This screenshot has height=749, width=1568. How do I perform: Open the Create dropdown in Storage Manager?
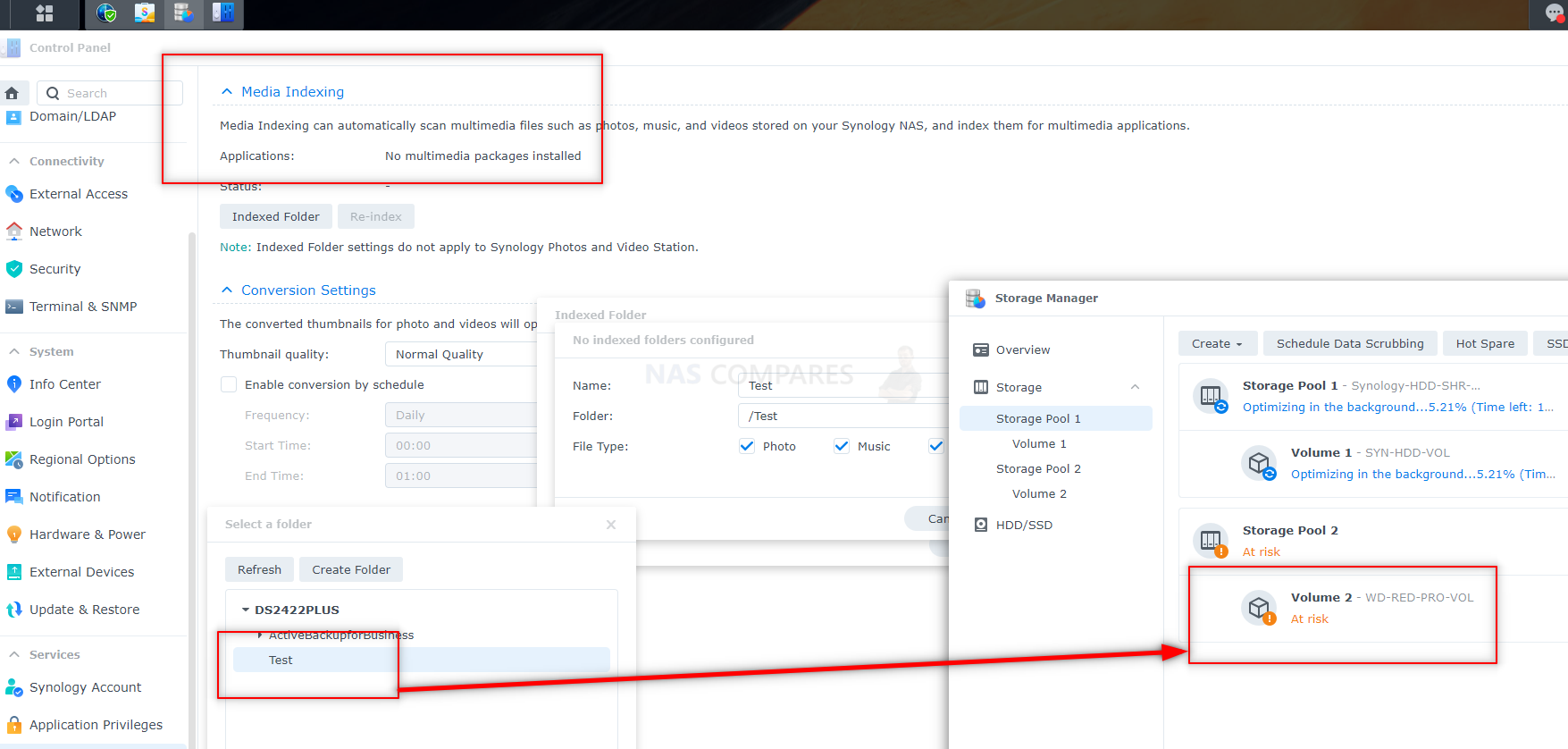click(x=1217, y=343)
